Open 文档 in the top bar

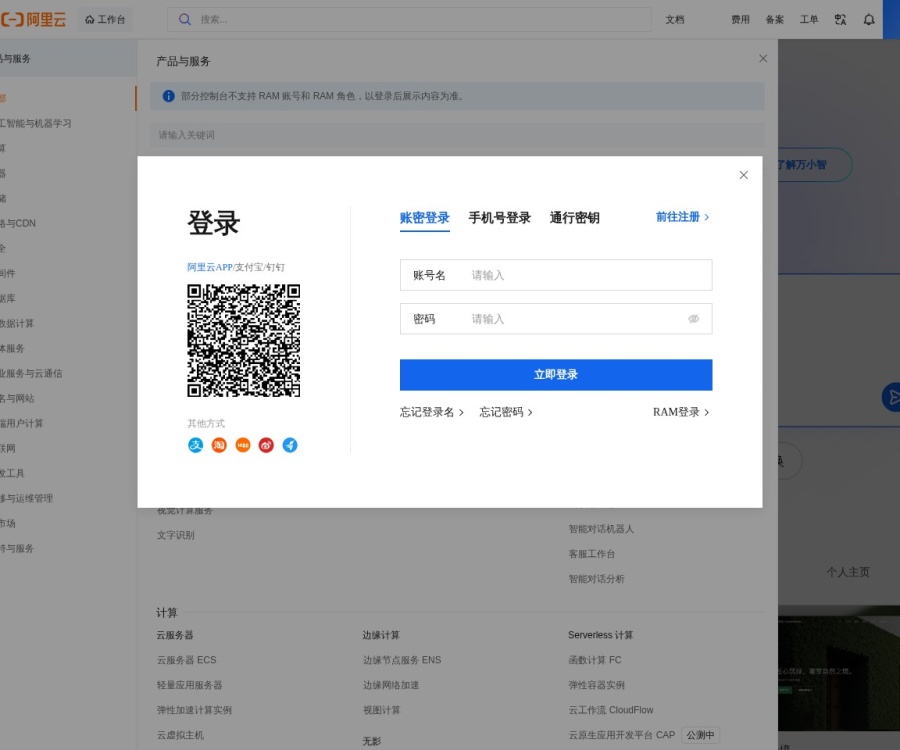click(675, 20)
